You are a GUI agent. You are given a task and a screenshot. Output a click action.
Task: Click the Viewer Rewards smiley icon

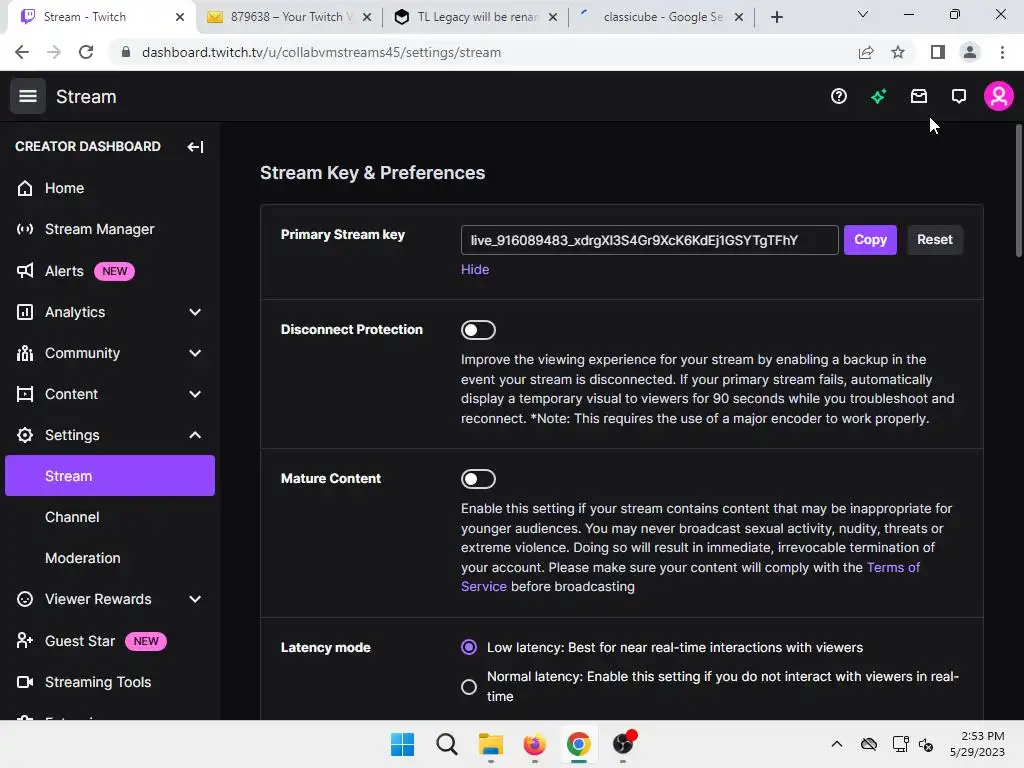tap(25, 600)
